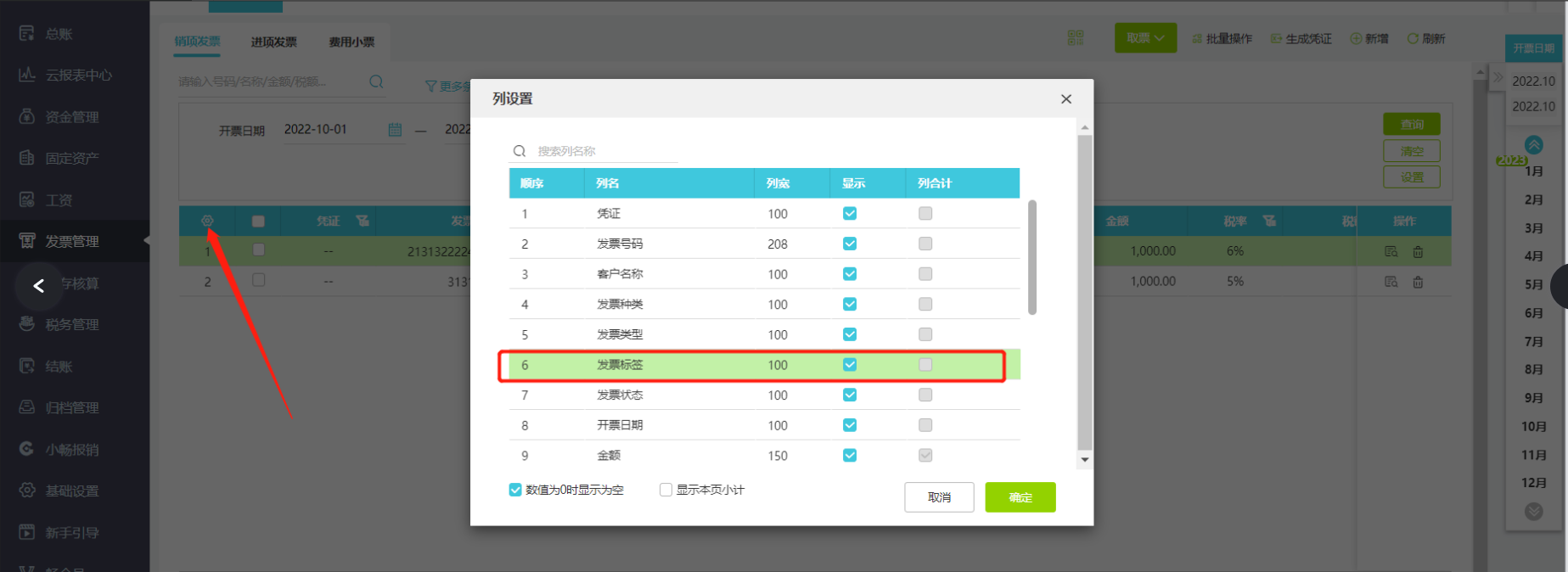Click 批量操作 in toolbar
The image size is (1568, 572).
pos(1222,39)
